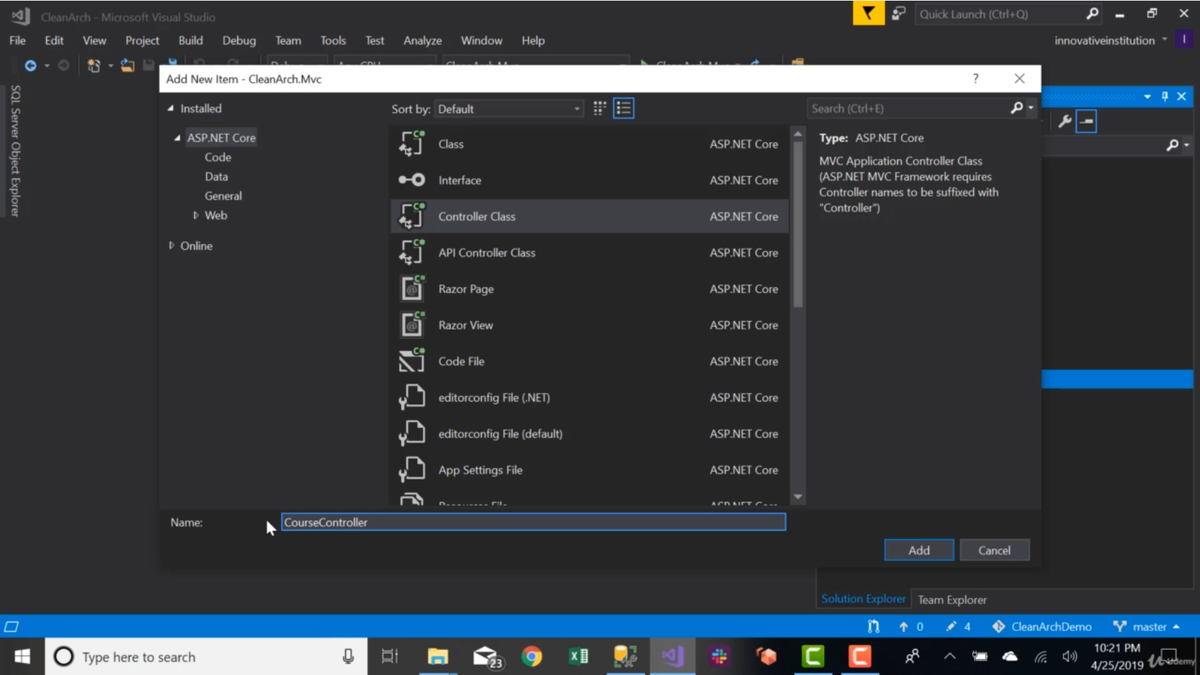Select the Razor Page template icon
Viewport: 1200px width, 675px height.
[412, 288]
